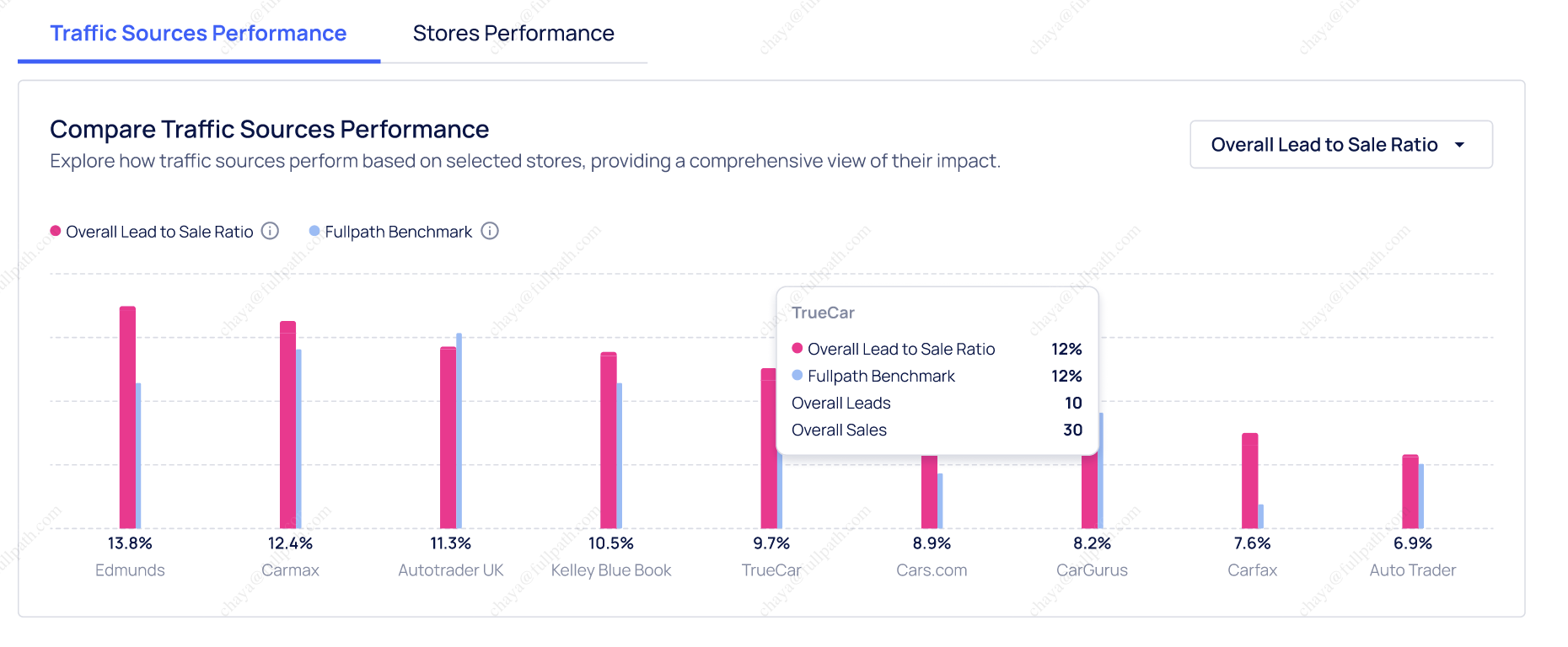The image size is (1568, 647).
Task: Click info icon next to Fullpath Benchmark
Action: pyautogui.click(x=490, y=231)
